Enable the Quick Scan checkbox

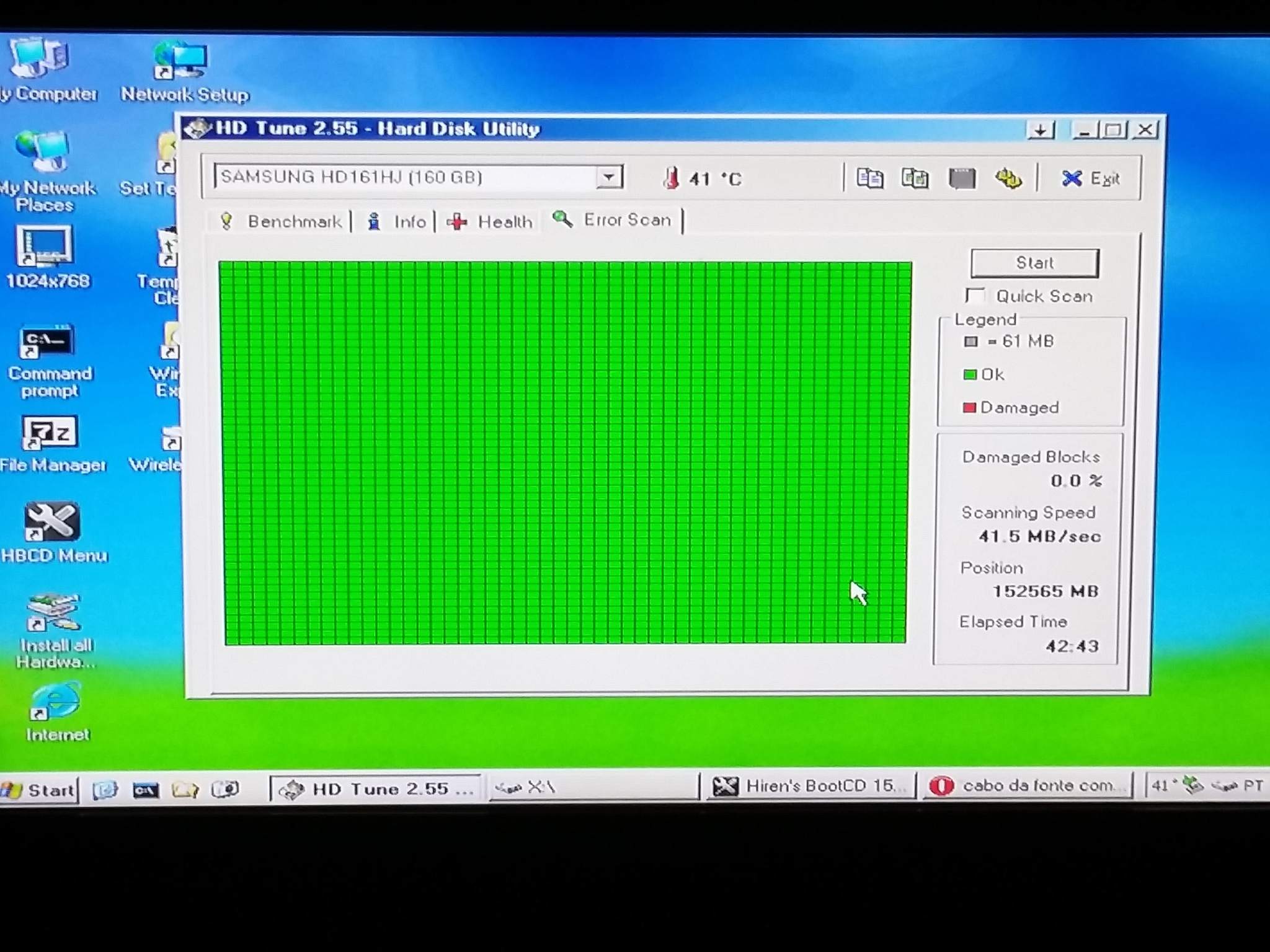point(974,296)
